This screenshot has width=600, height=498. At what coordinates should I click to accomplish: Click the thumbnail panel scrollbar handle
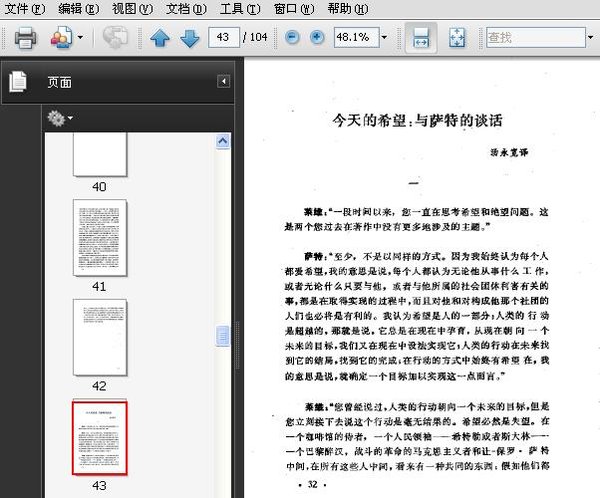224,336
